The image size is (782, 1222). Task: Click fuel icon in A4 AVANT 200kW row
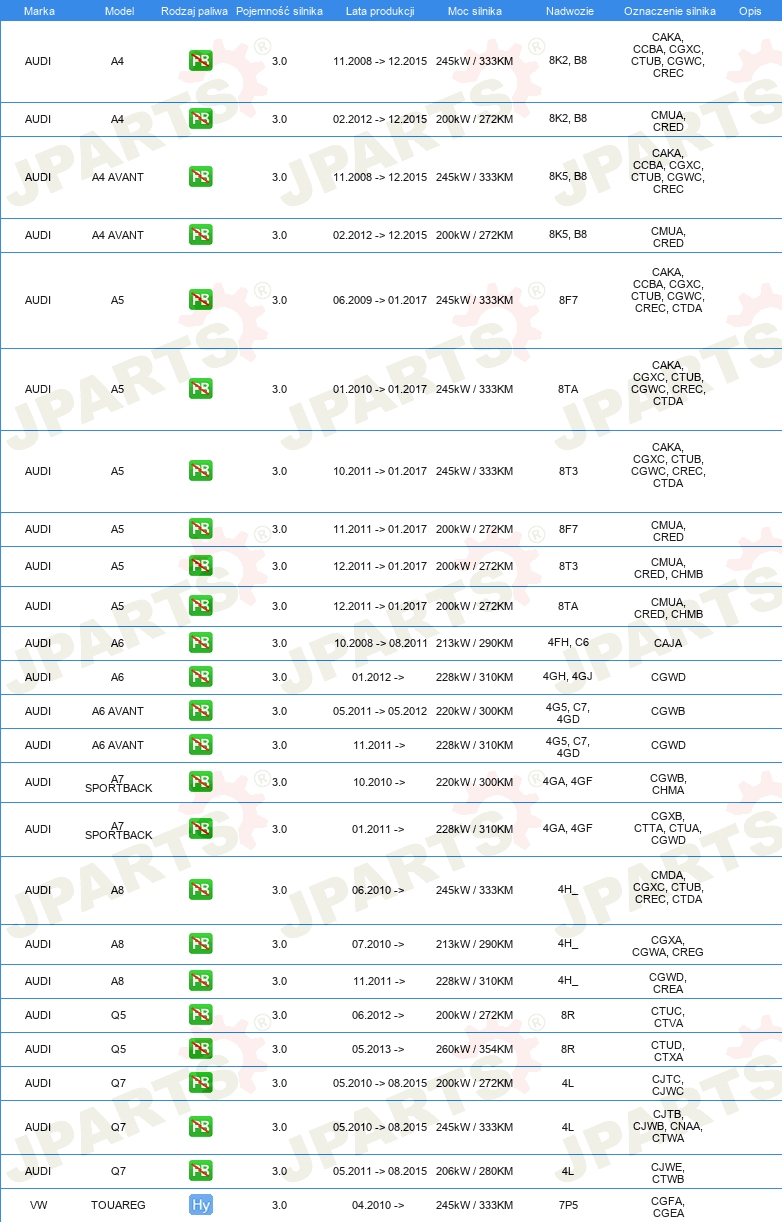pyautogui.click(x=200, y=235)
